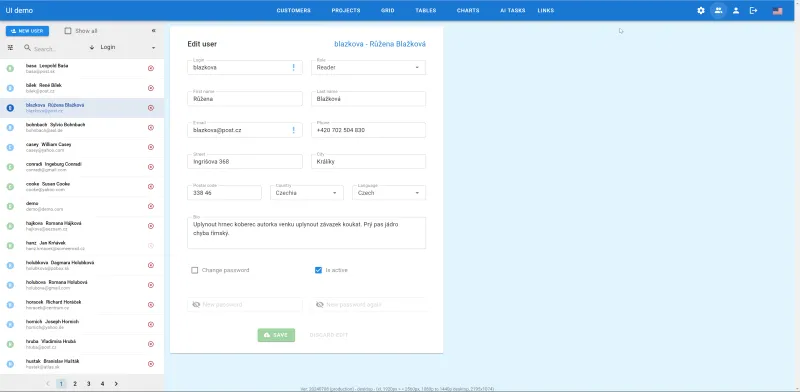Tick the Change password checkbox
The image size is (800, 392).
(194, 270)
